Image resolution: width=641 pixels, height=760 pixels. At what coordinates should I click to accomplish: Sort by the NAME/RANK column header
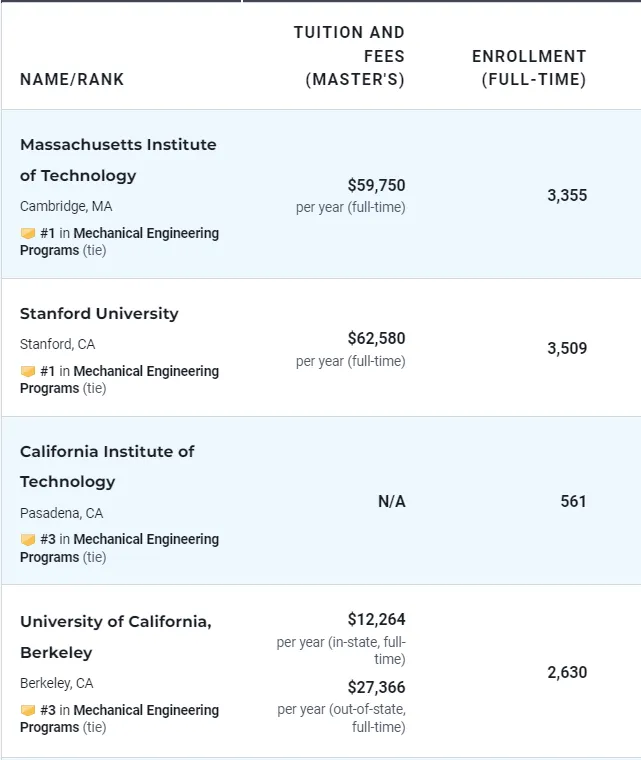tap(72, 79)
